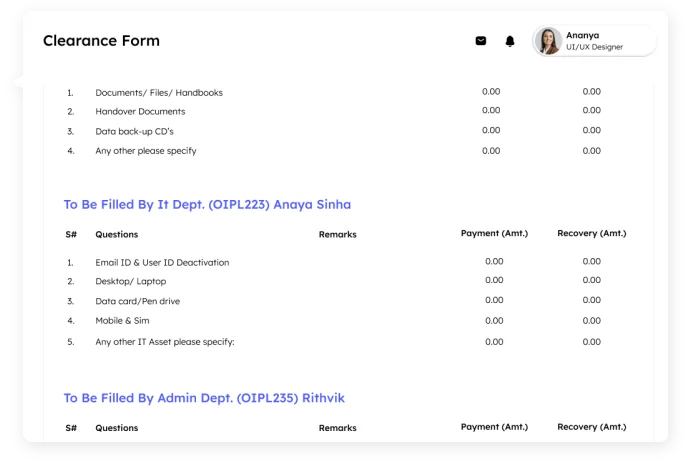The image size is (685, 461).
Task: Click the Desktop/ Laptop payment amount
Action: (494, 281)
